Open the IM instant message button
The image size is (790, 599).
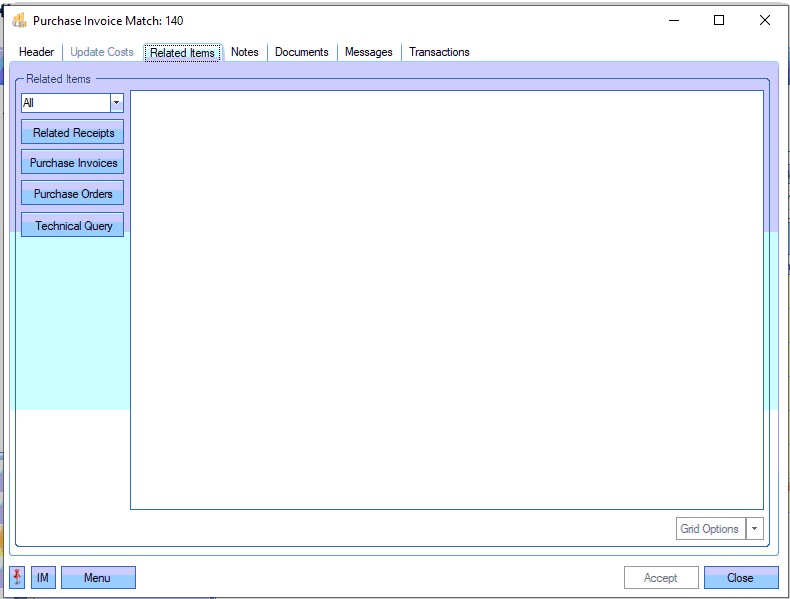pyautogui.click(x=43, y=577)
